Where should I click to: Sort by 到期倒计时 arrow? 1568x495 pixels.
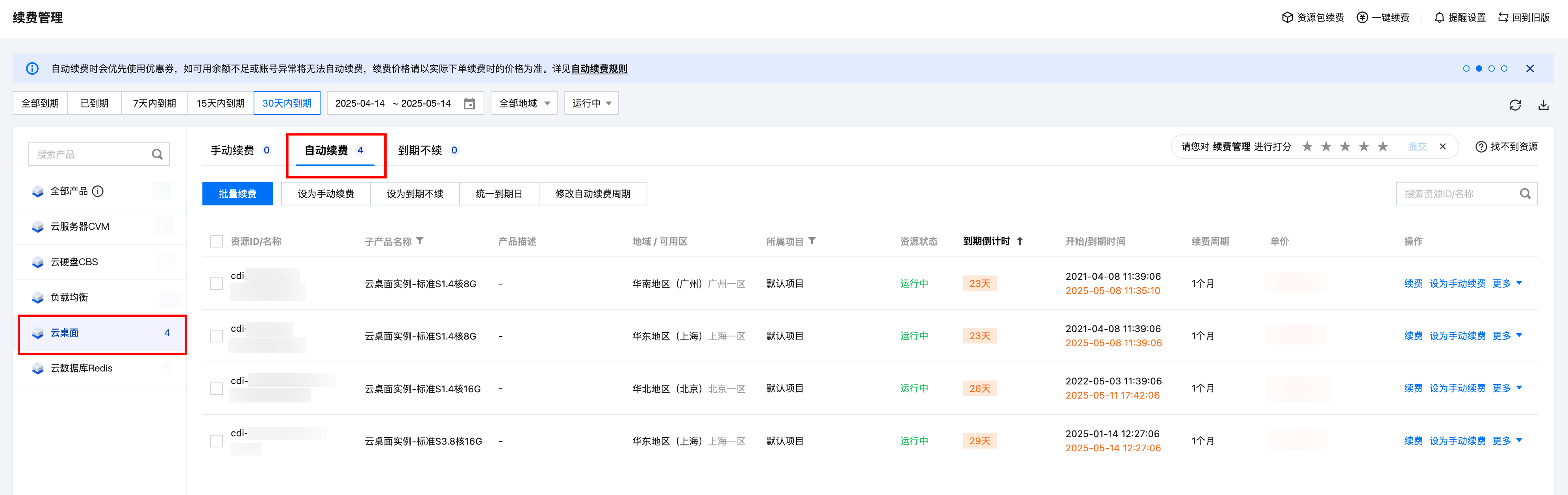point(1019,242)
